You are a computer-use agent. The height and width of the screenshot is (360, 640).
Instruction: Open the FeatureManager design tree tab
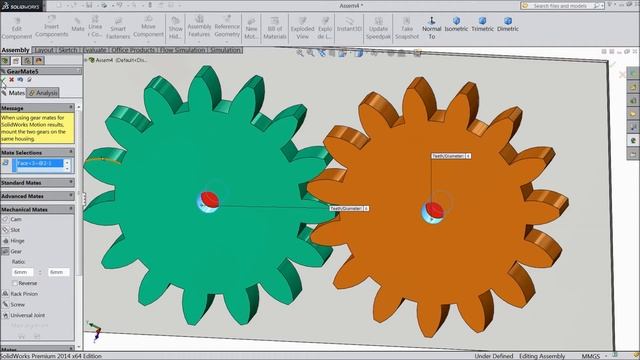[x=5, y=61]
